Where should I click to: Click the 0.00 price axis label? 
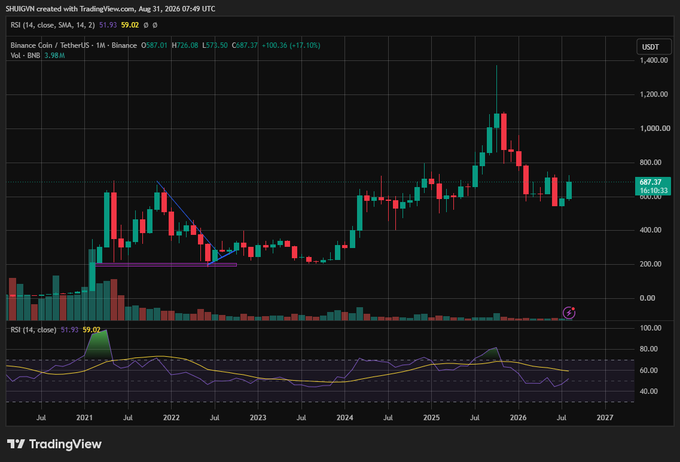click(647, 298)
